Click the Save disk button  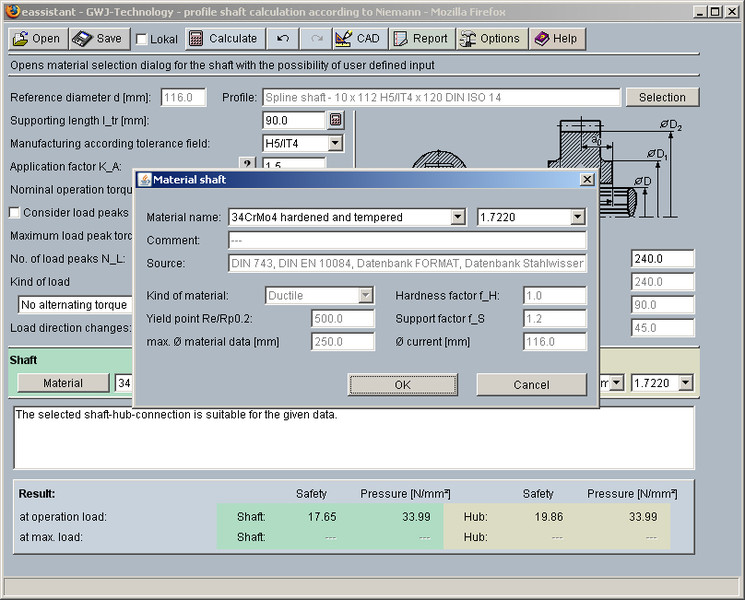[98, 39]
